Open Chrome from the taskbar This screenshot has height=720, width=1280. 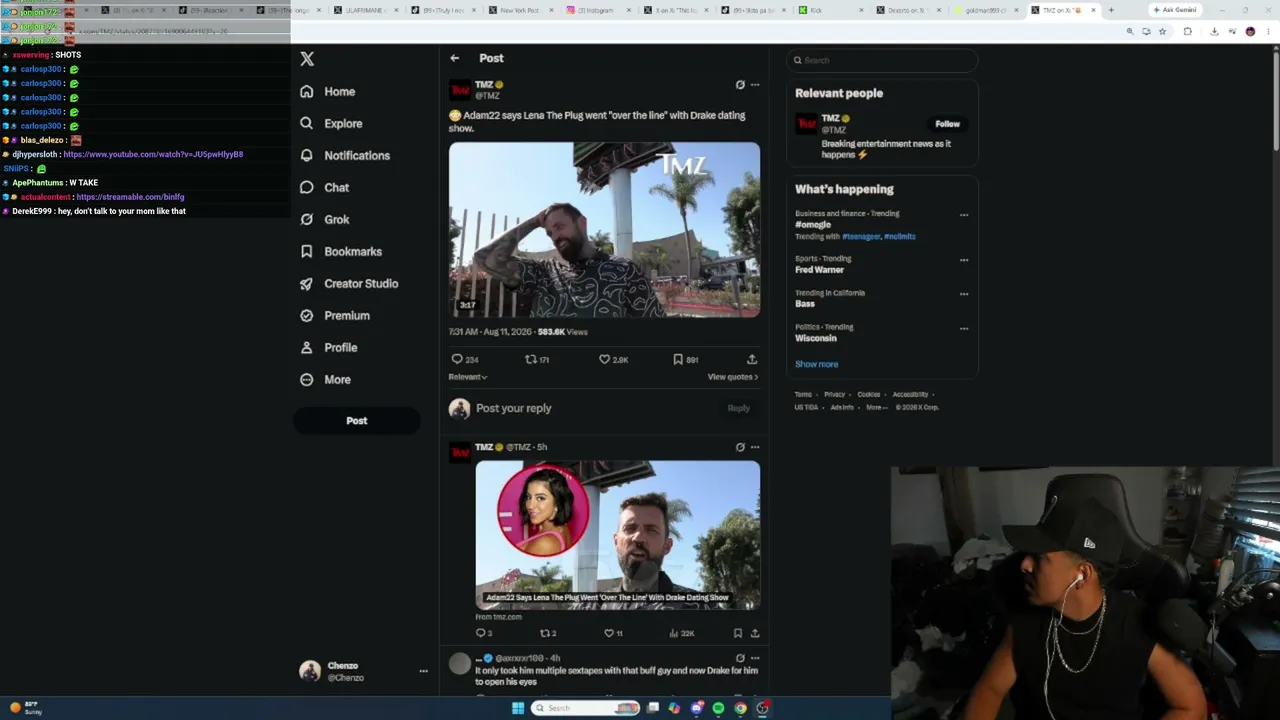(x=740, y=708)
